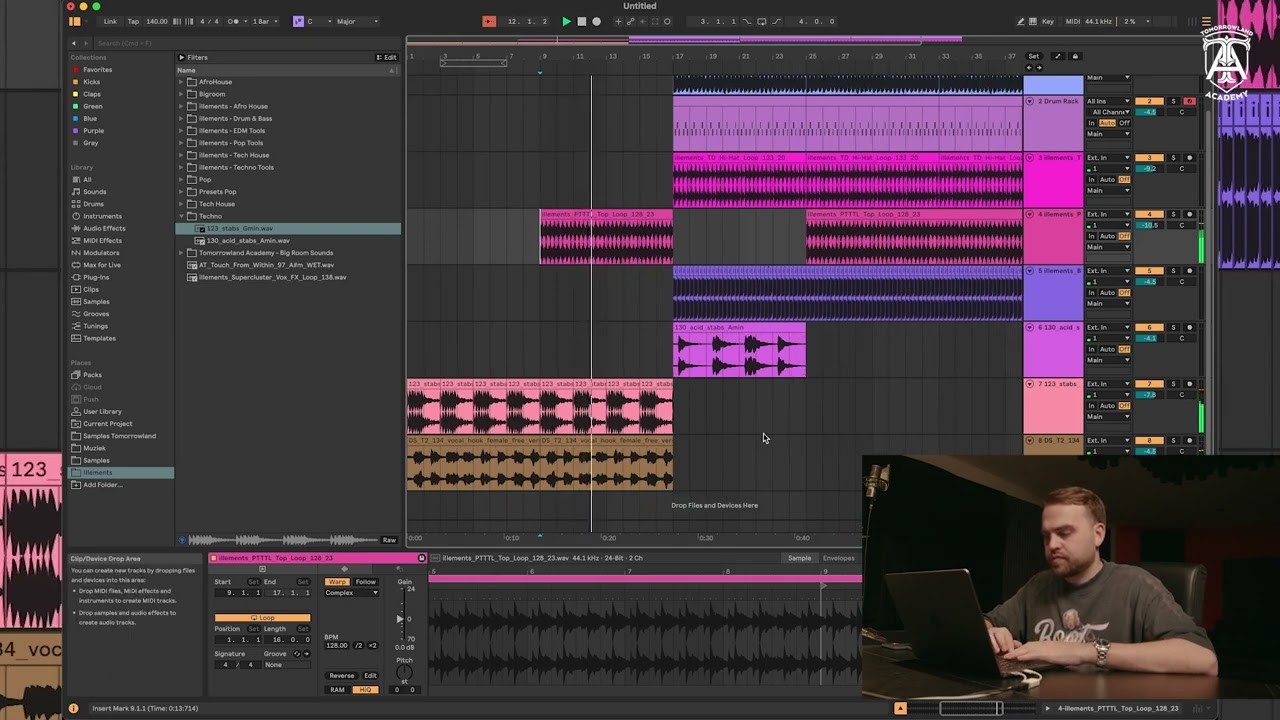Image resolution: width=1280 pixels, height=720 pixels.
Task: Click the browser Edit button
Action: 387,57
